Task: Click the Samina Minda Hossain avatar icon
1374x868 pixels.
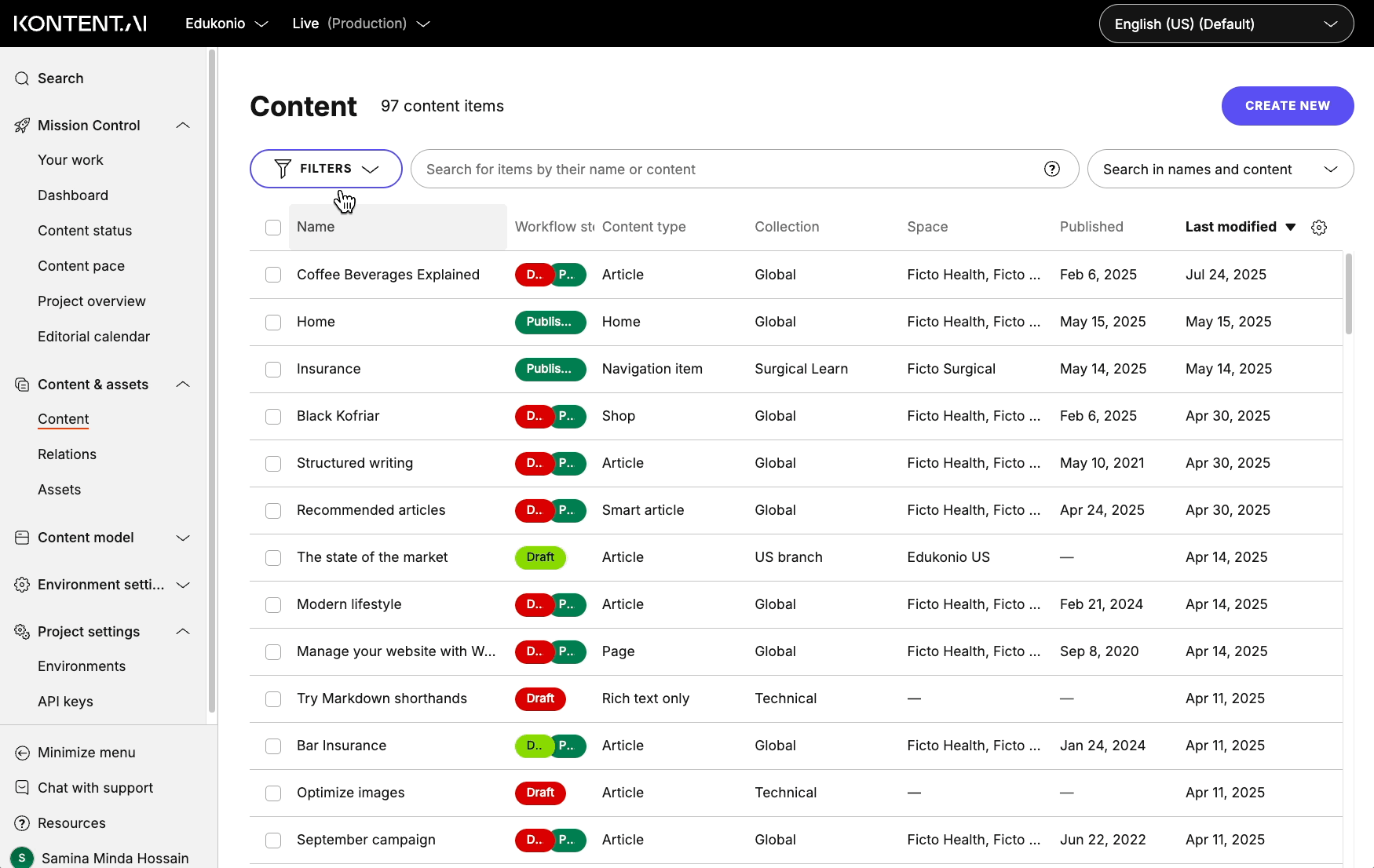Action: tap(21, 858)
